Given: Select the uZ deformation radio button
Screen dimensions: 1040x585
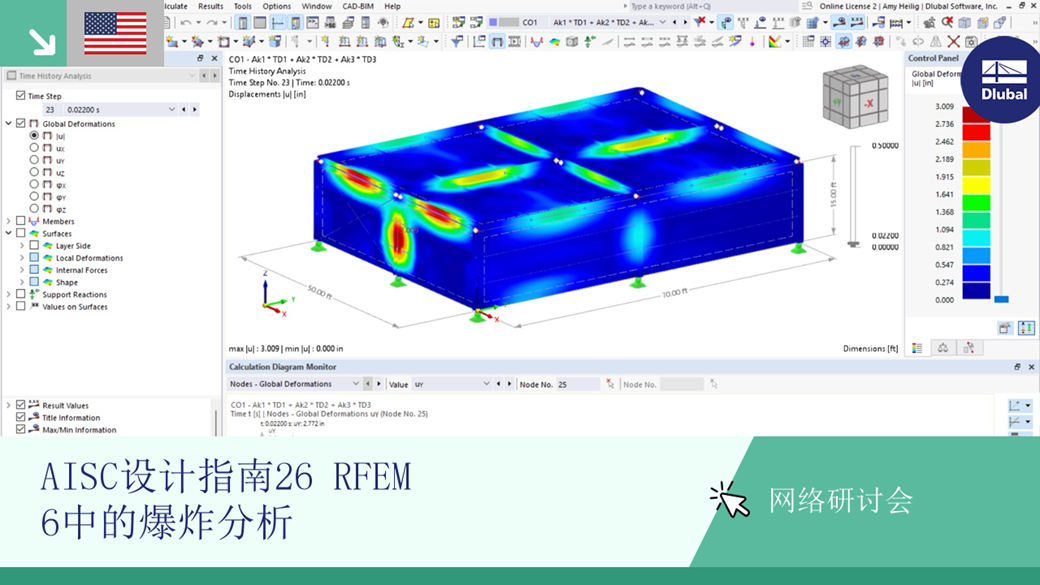Looking at the screenshot, I should pyautogui.click(x=34, y=172).
